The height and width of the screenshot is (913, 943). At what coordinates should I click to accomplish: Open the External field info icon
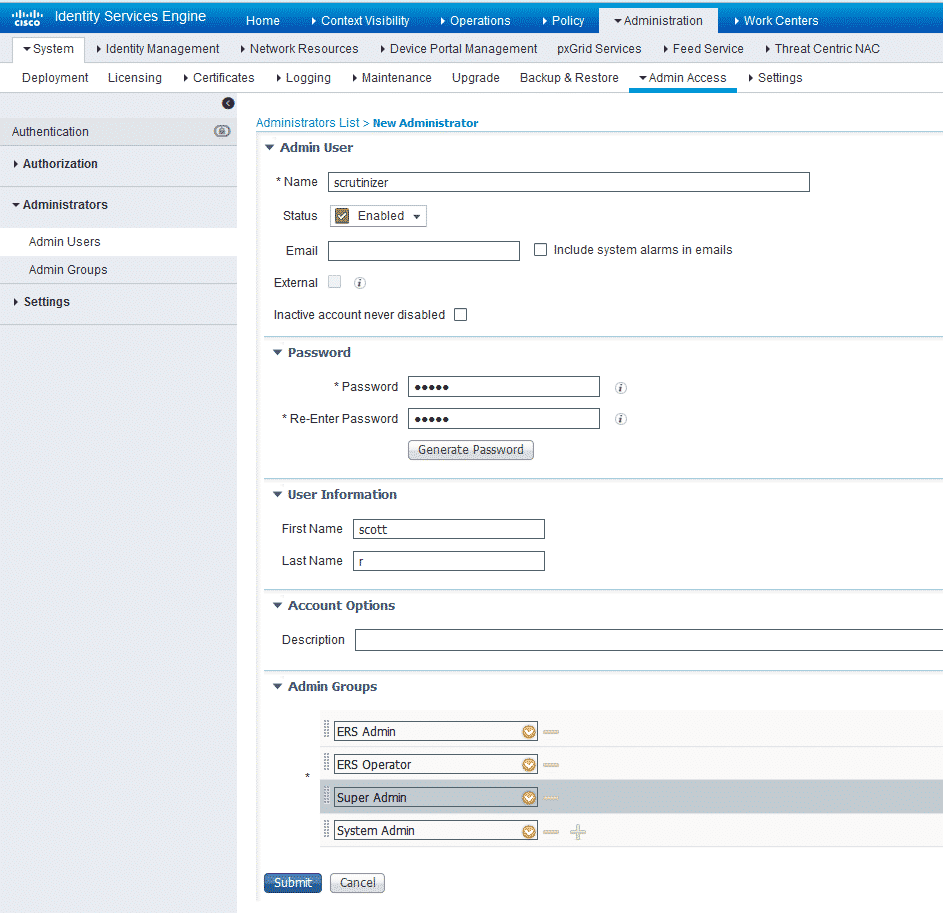coord(360,283)
